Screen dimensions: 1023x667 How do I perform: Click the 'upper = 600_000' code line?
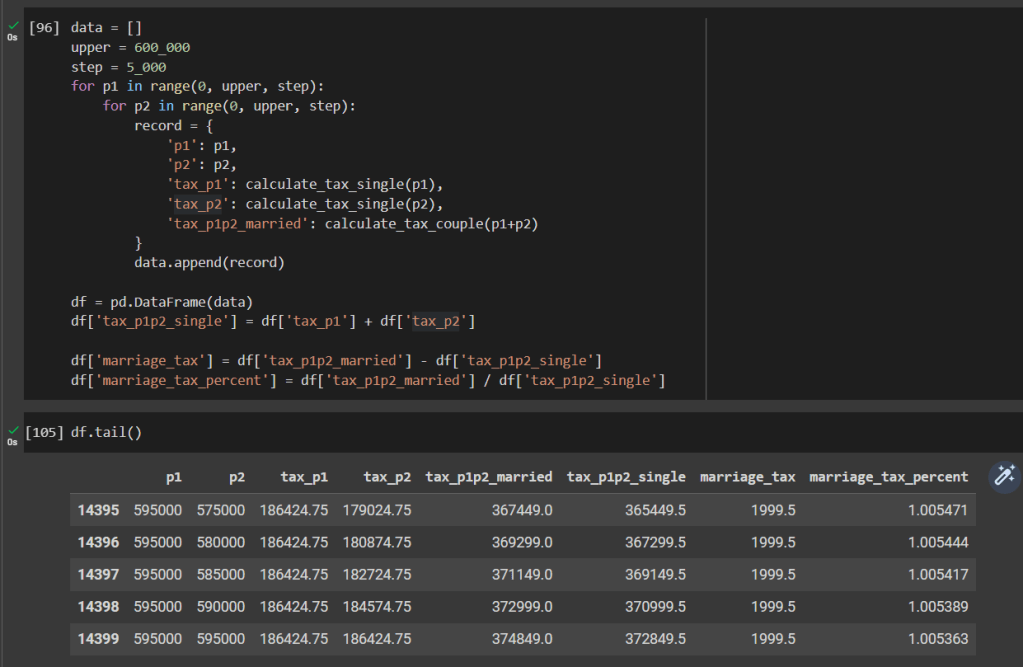[x=130, y=47]
